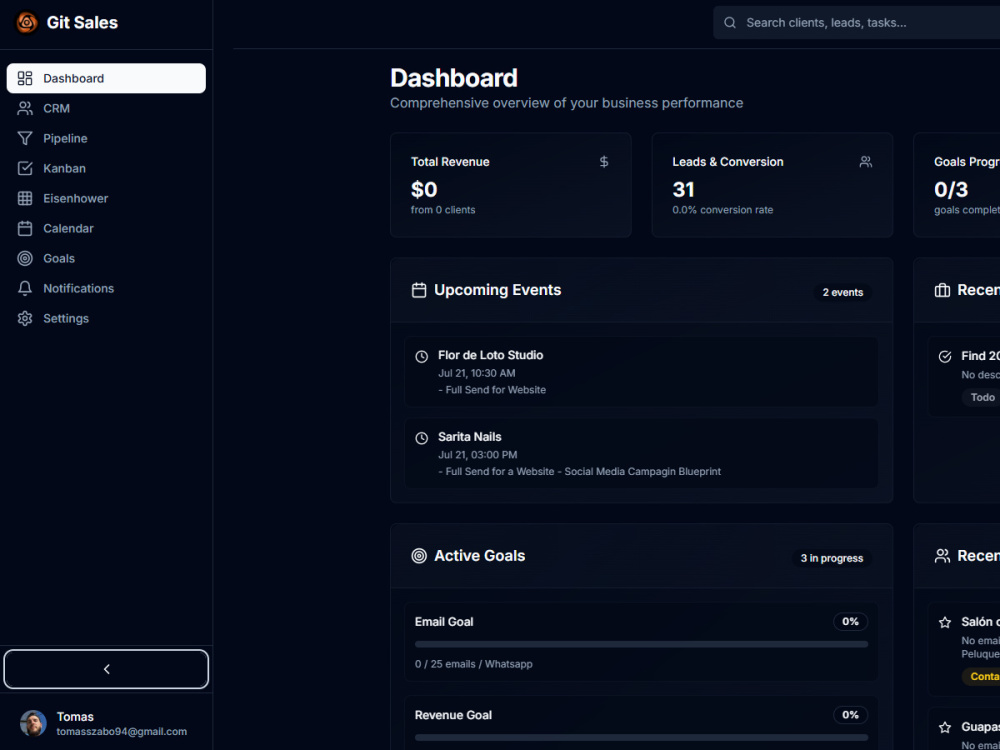Click the Email Goal 0% badge
Viewport: 1000px width, 750px height.
[850, 622]
